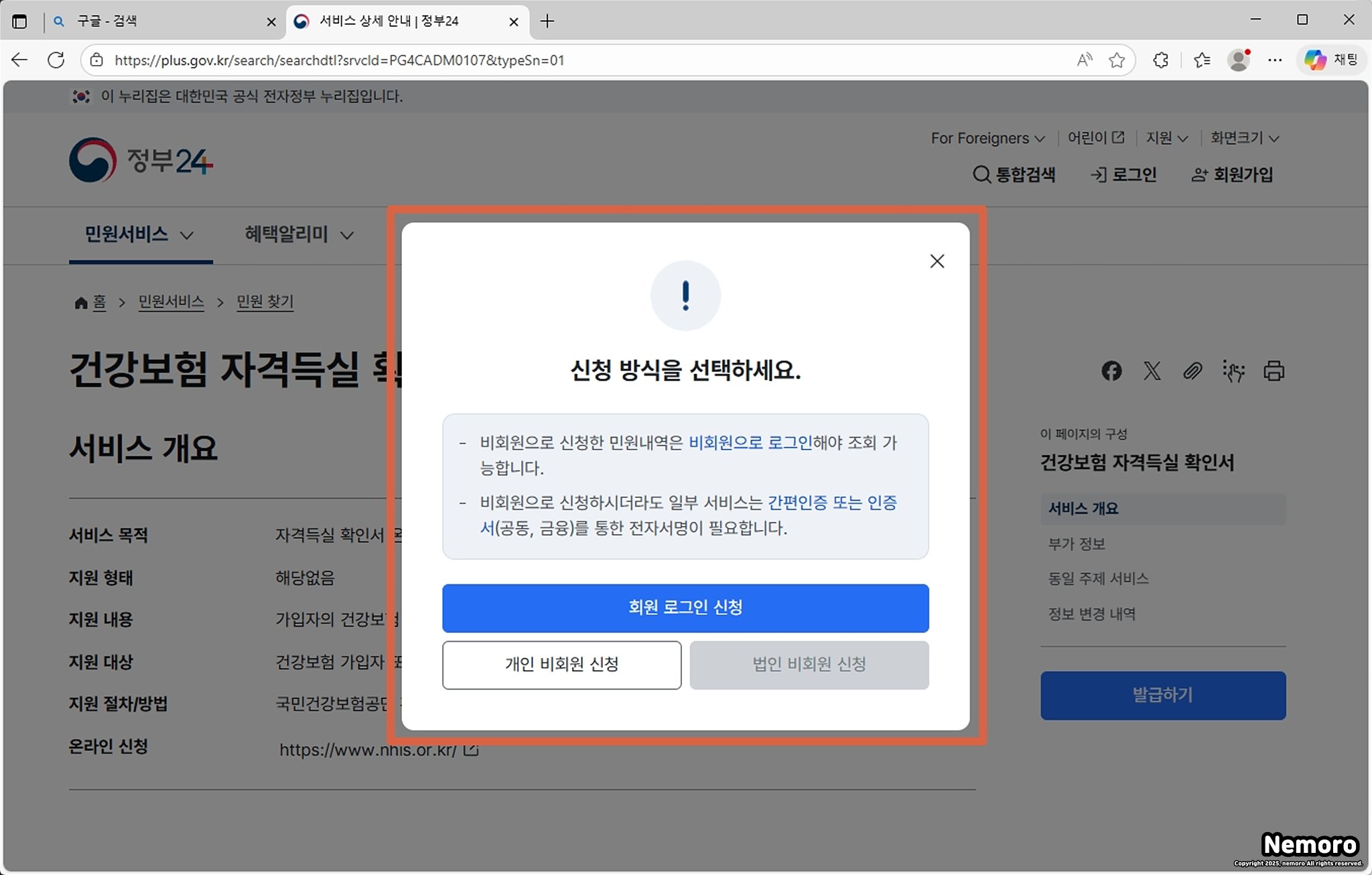Copy link with paperclip icon
Viewport: 1372px width, 875px height.
(x=1192, y=371)
